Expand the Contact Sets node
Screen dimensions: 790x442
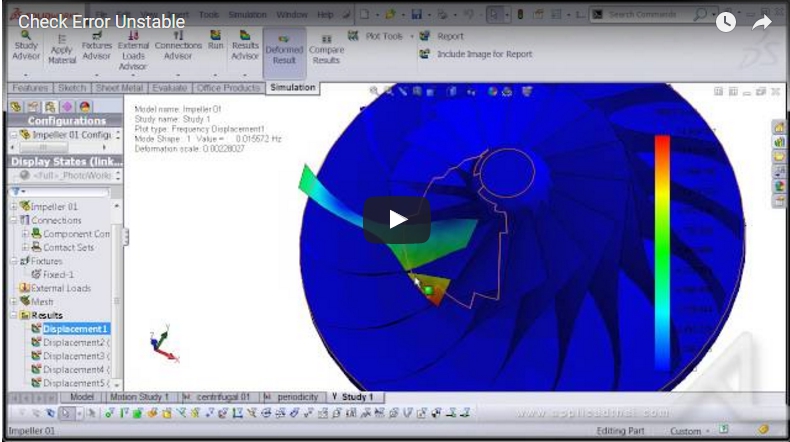point(25,247)
